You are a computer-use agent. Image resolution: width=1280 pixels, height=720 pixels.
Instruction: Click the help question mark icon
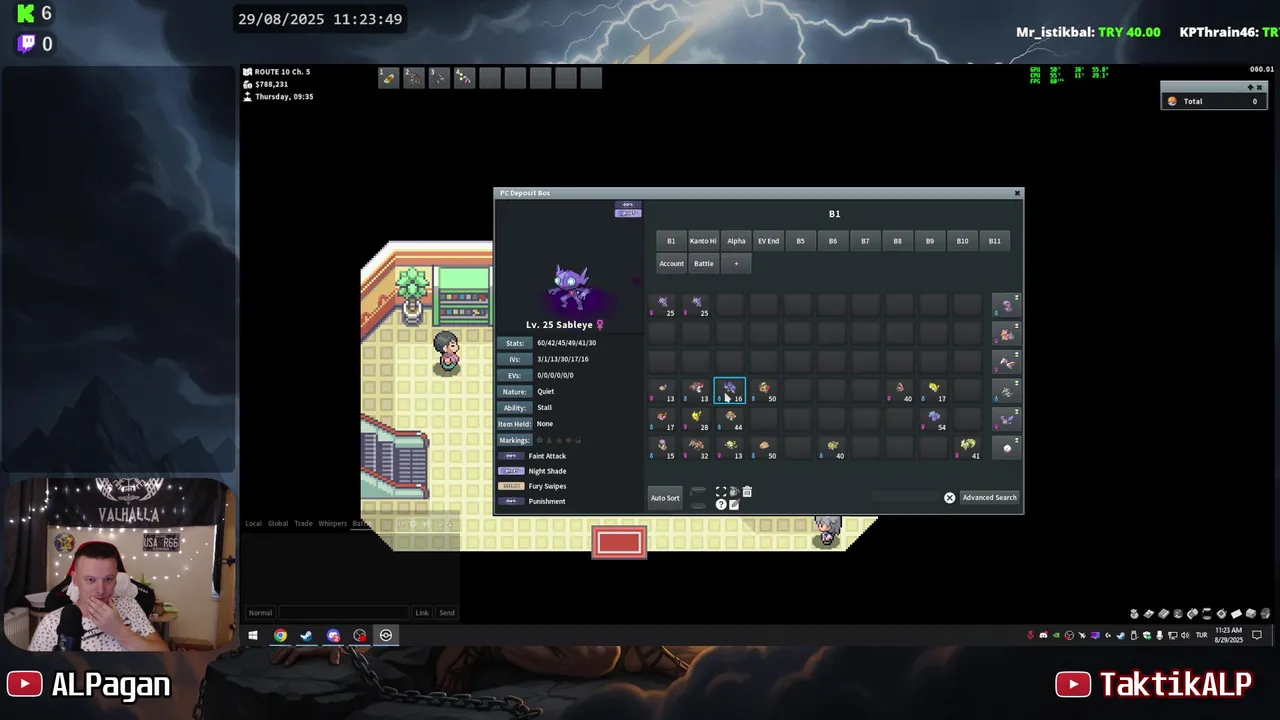[x=721, y=504]
